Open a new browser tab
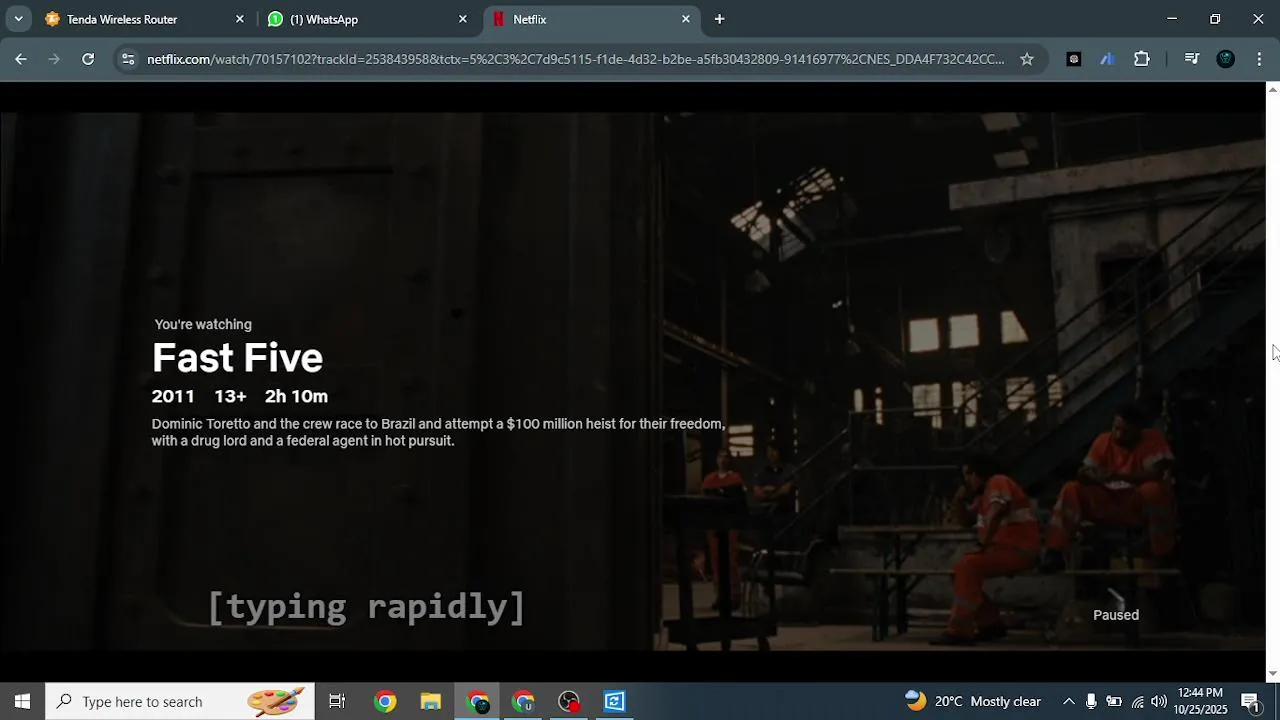1280x720 pixels. 719,19
